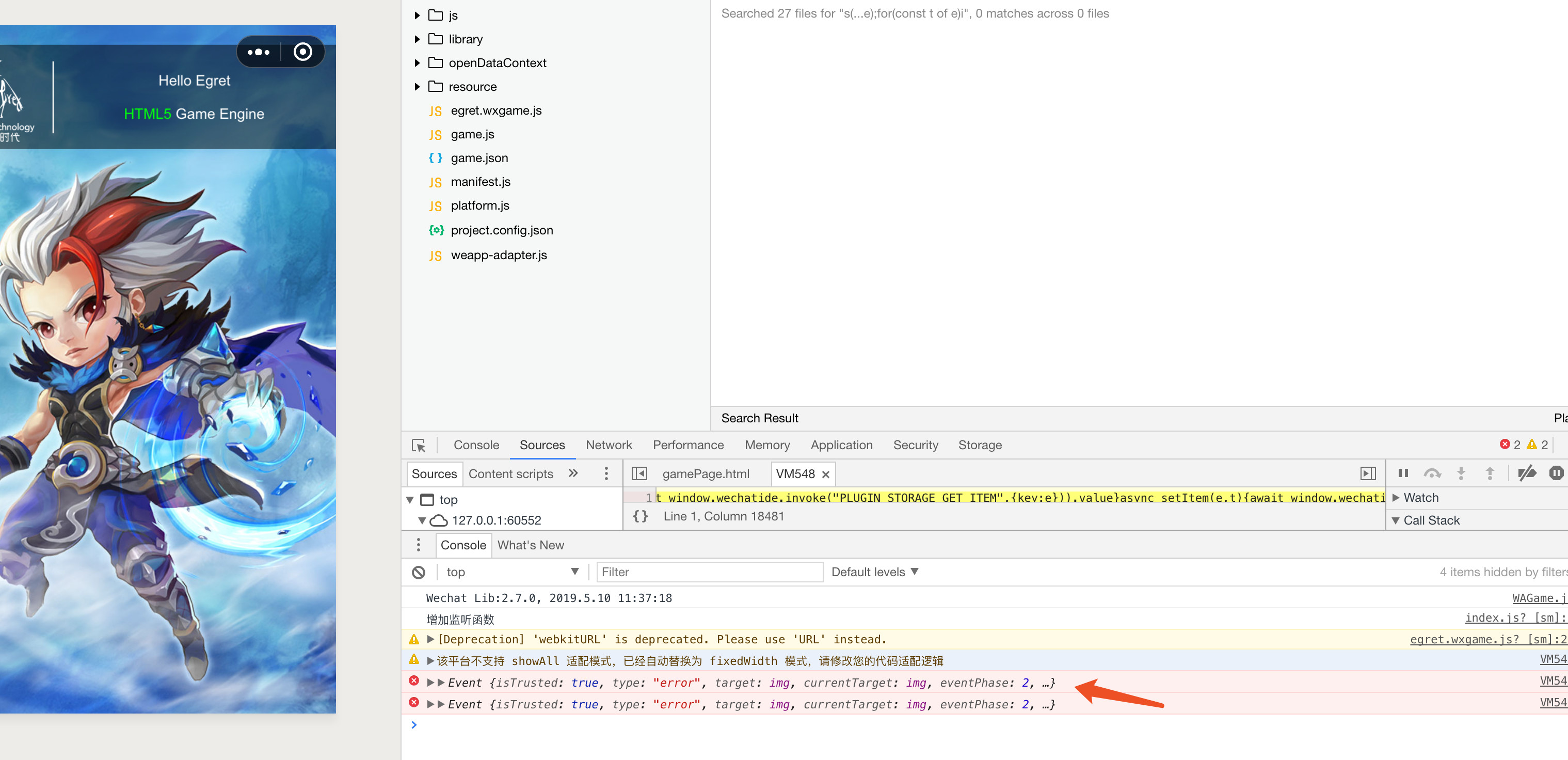Toggle deactivate breakpoints
1568x760 pixels.
point(1527,473)
